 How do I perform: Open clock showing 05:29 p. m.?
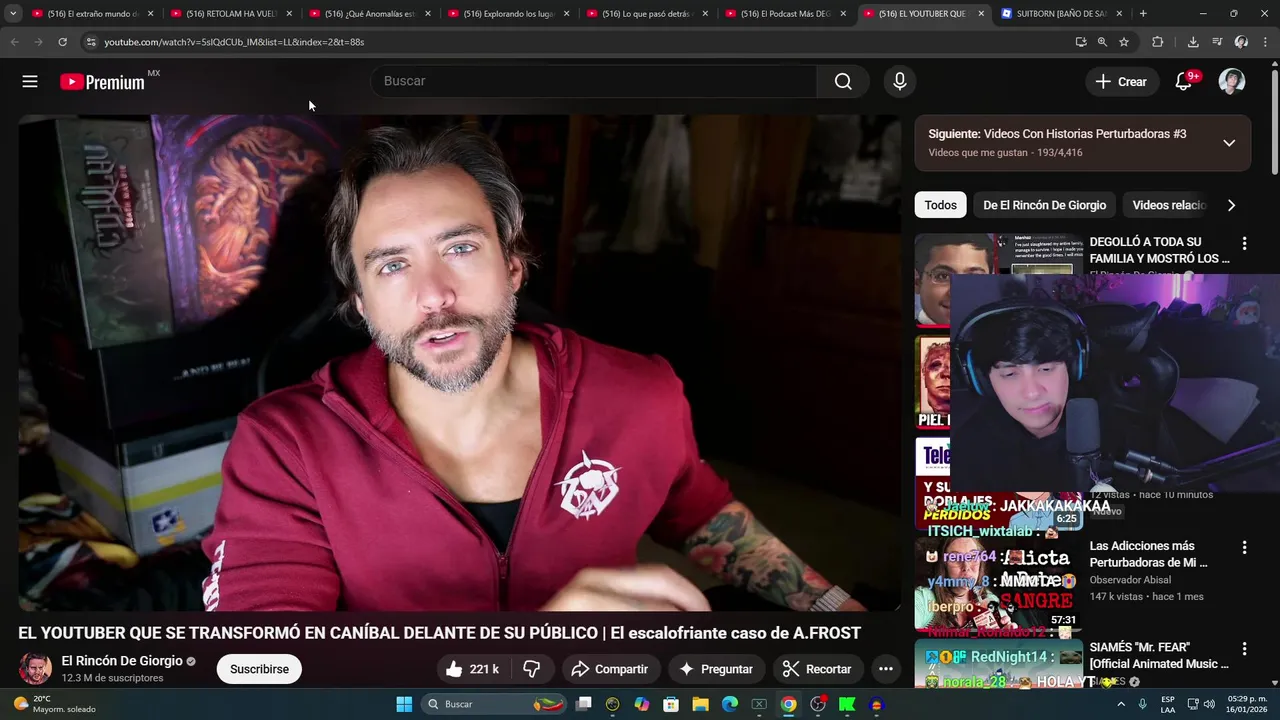[1245, 704]
